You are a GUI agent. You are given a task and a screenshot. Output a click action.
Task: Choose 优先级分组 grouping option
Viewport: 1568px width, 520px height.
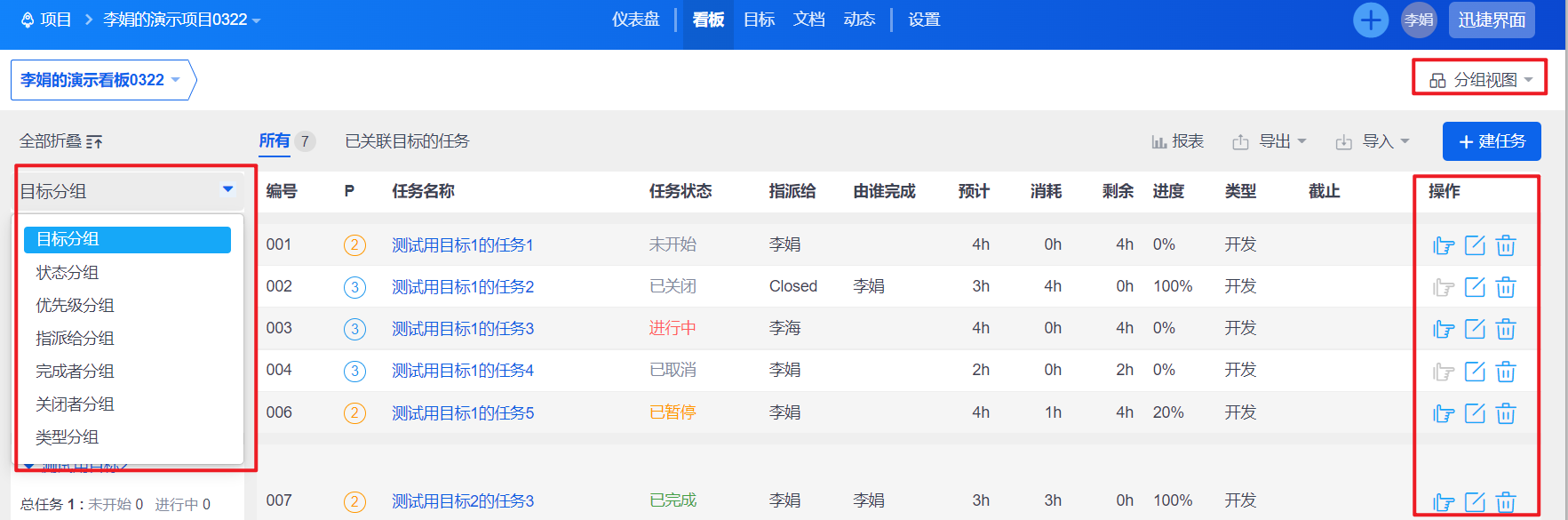click(x=75, y=305)
